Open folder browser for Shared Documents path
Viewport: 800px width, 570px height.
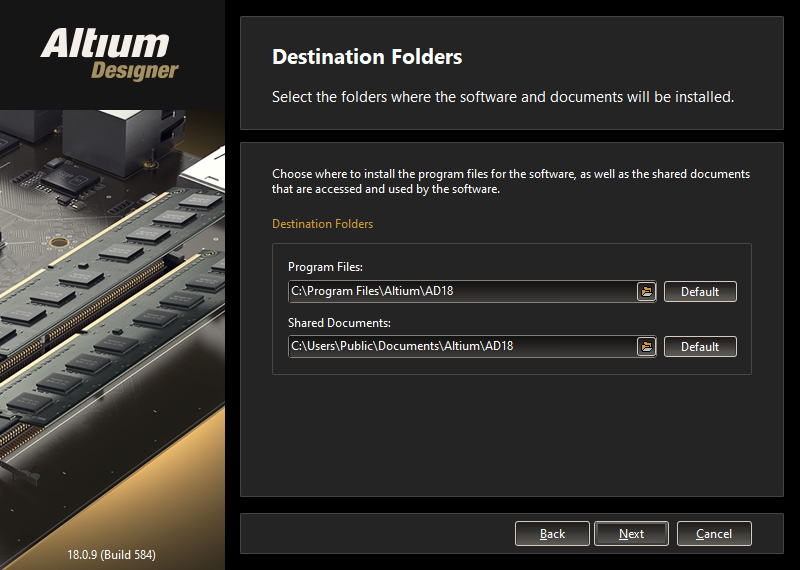[x=646, y=346]
